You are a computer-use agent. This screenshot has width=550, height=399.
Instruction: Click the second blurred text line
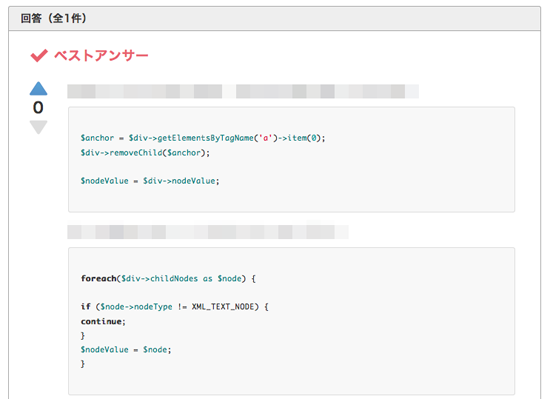pos(208,232)
